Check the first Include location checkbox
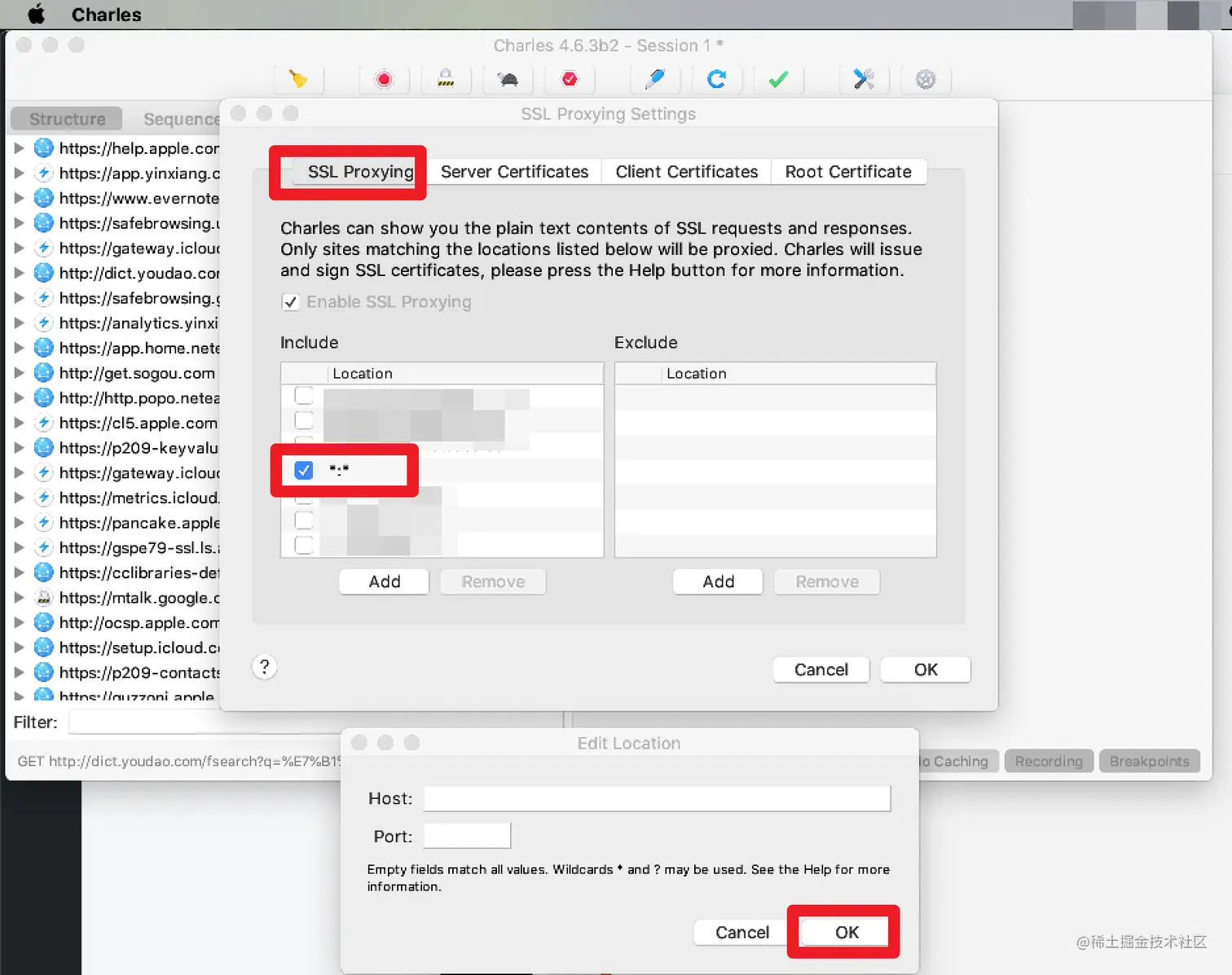The image size is (1232, 975). pyautogui.click(x=303, y=395)
